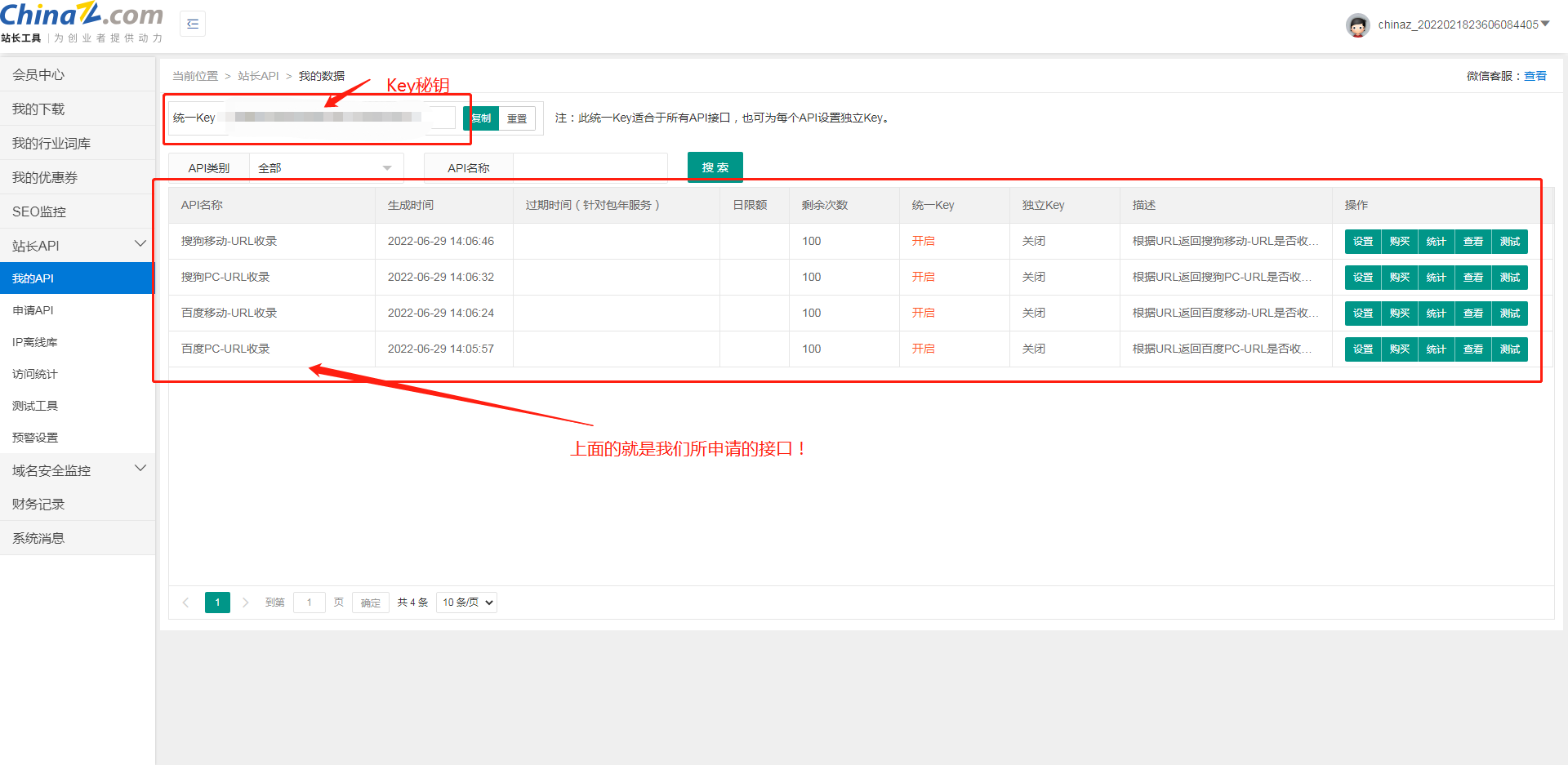Open 系统消息 in sidebar
Screen dimensions: 1568x765
(78, 538)
